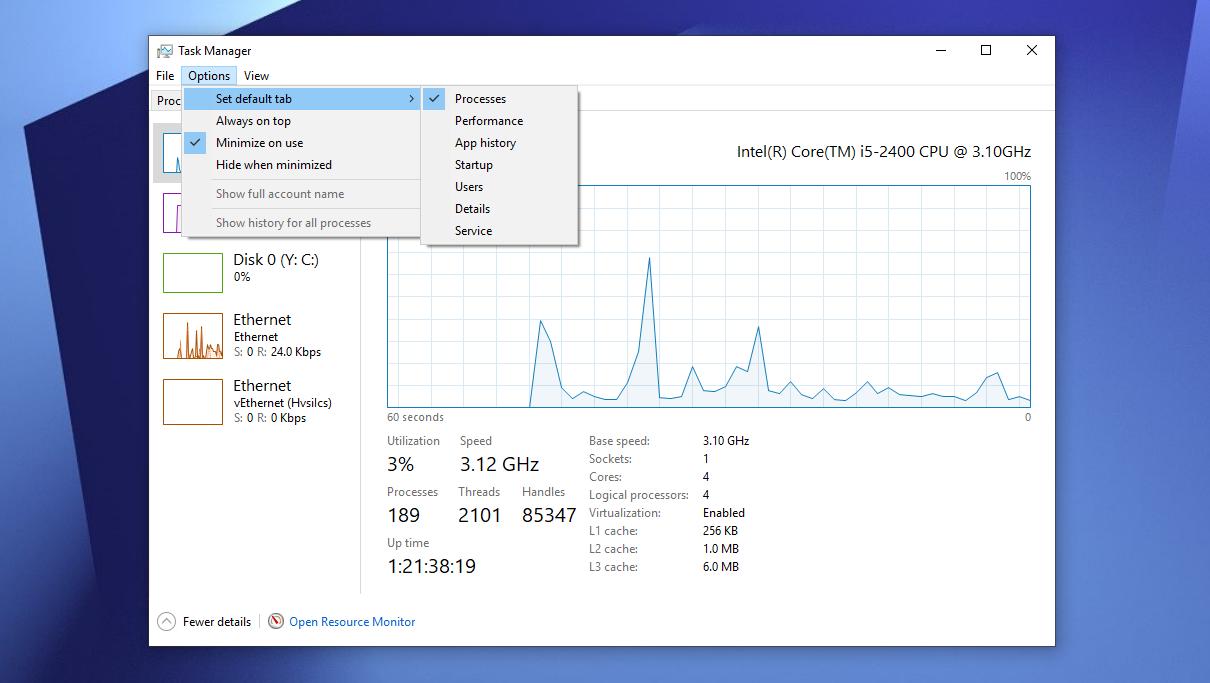
Task: Click the 3.12 GHz speed value
Action: (499, 465)
